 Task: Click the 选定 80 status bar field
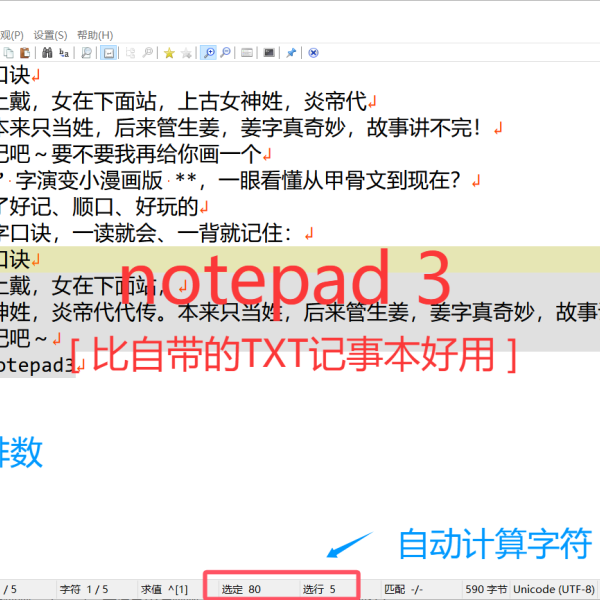241,589
